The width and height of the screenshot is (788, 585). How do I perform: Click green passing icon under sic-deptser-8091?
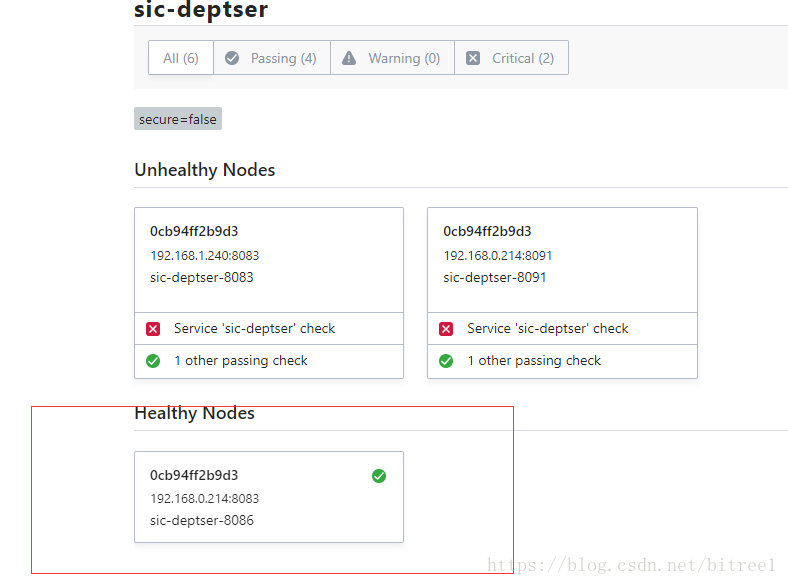pyautogui.click(x=446, y=361)
